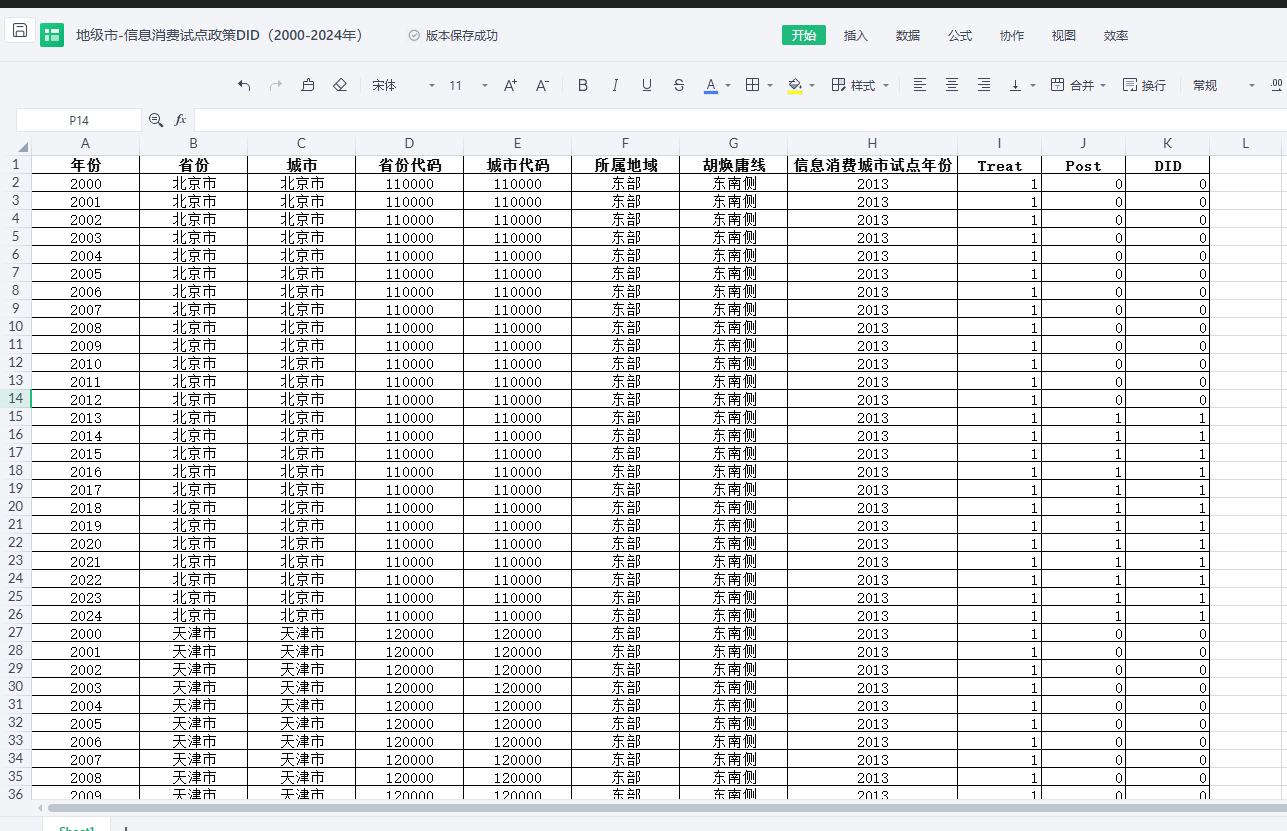Toggle underline formatting
The height and width of the screenshot is (831, 1287).
pos(647,86)
